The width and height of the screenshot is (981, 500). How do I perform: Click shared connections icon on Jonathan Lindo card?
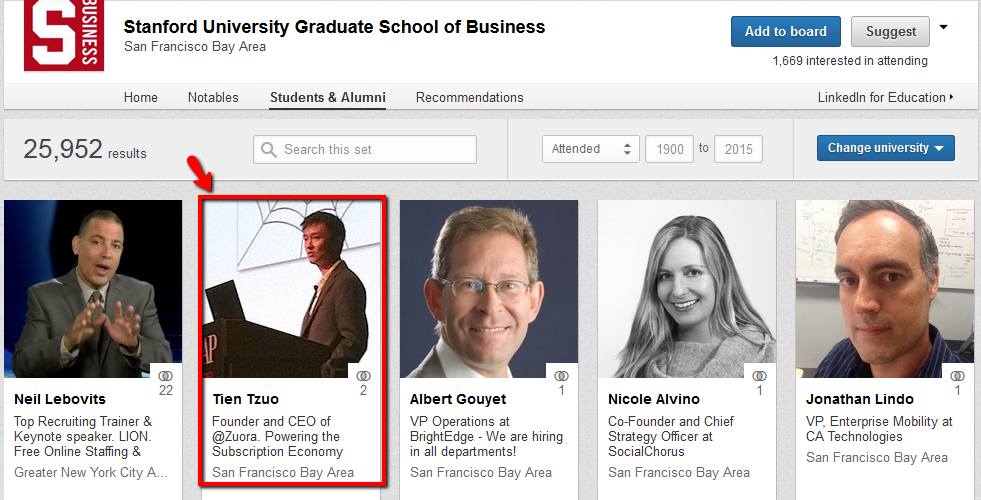click(x=957, y=375)
